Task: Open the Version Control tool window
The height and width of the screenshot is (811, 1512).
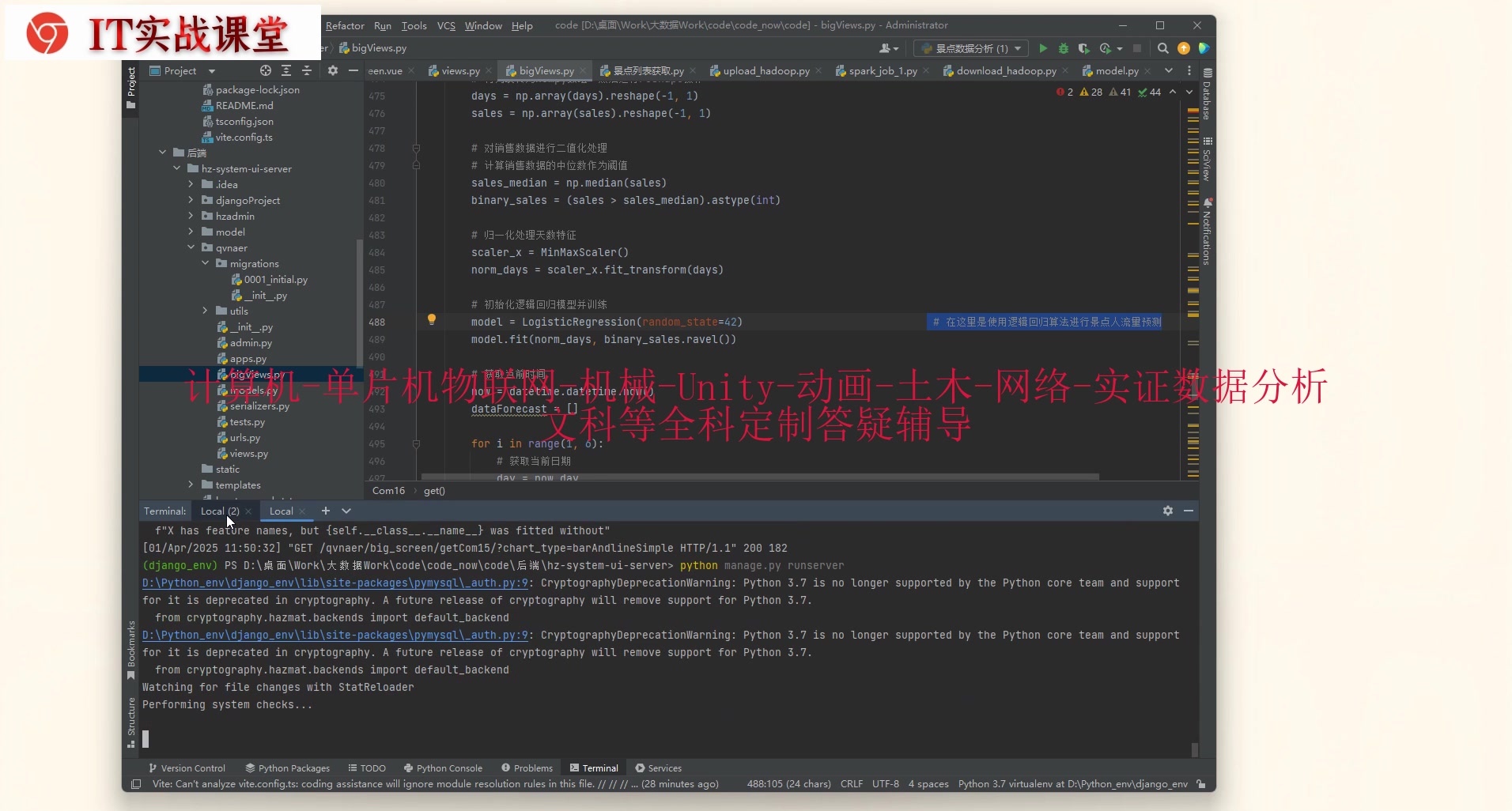Action: 187,768
